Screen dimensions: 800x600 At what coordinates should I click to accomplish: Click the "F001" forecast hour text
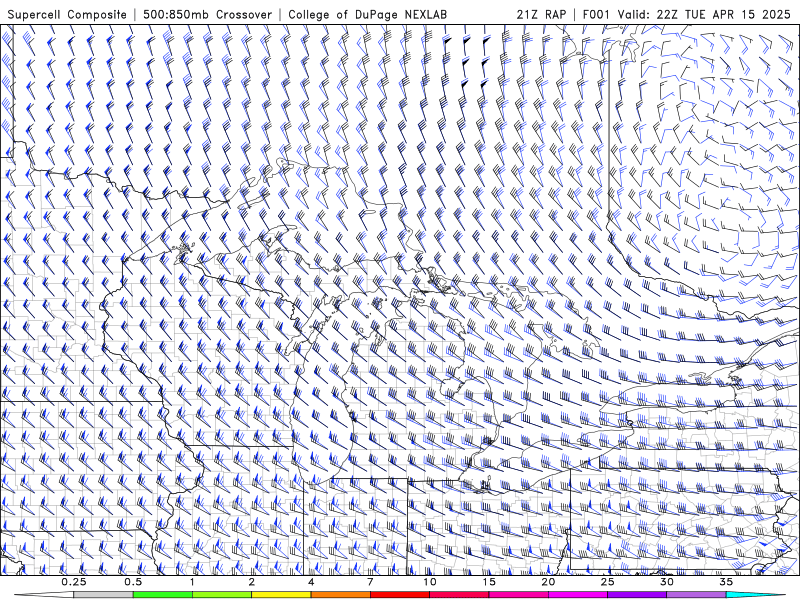click(596, 15)
